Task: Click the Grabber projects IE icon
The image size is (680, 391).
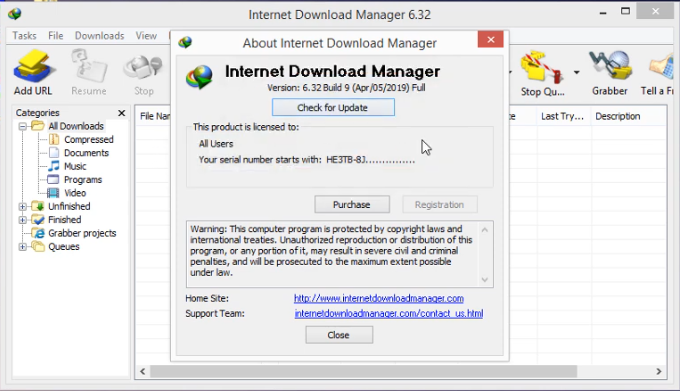Action: coord(39,233)
